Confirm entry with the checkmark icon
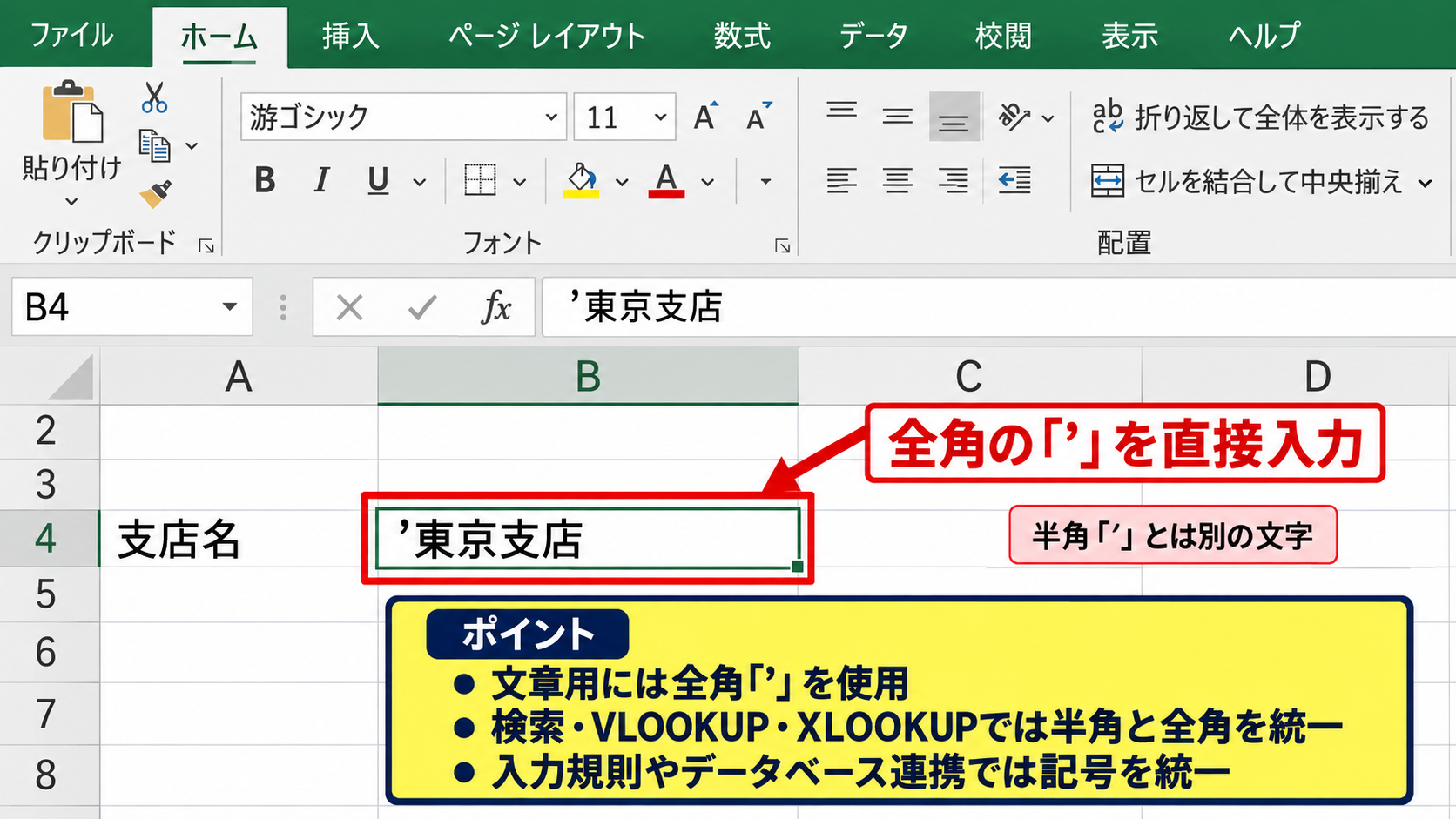The height and width of the screenshot is (819, 1456). [422, 307]
